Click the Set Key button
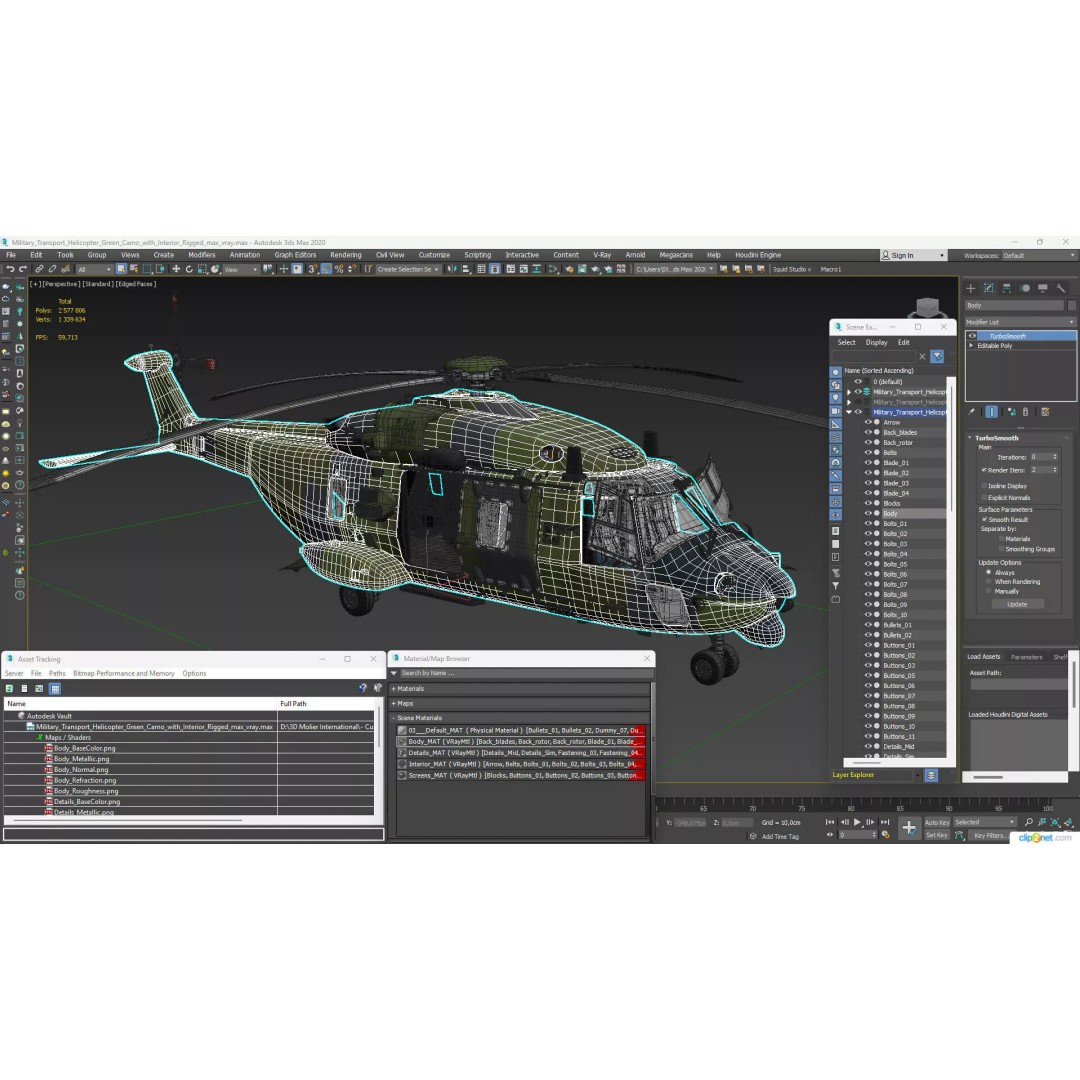Viewport: 1080px width, 1080px height. click(x=937, y=835)
